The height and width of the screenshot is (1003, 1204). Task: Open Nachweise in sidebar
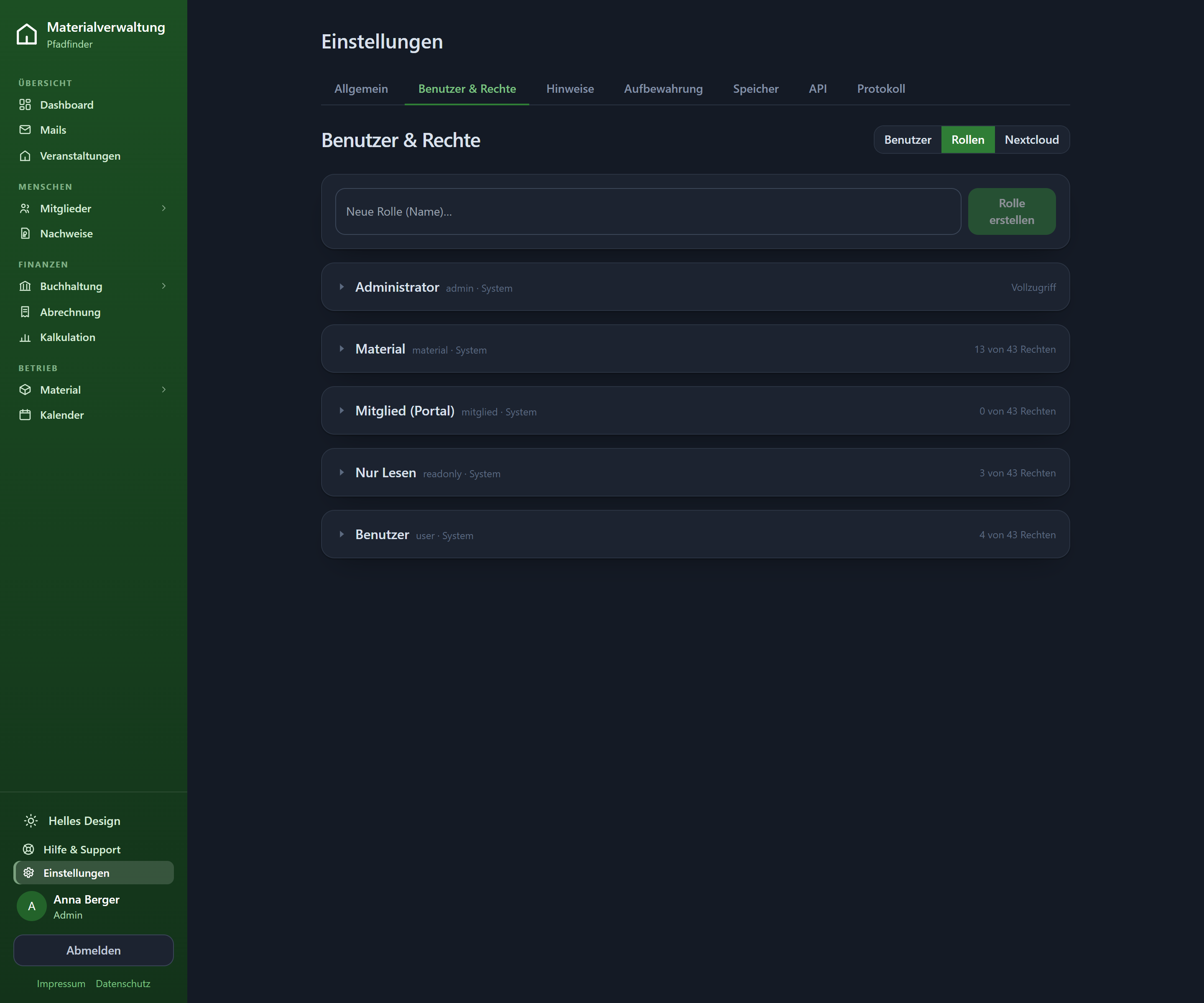pos(94,234)
